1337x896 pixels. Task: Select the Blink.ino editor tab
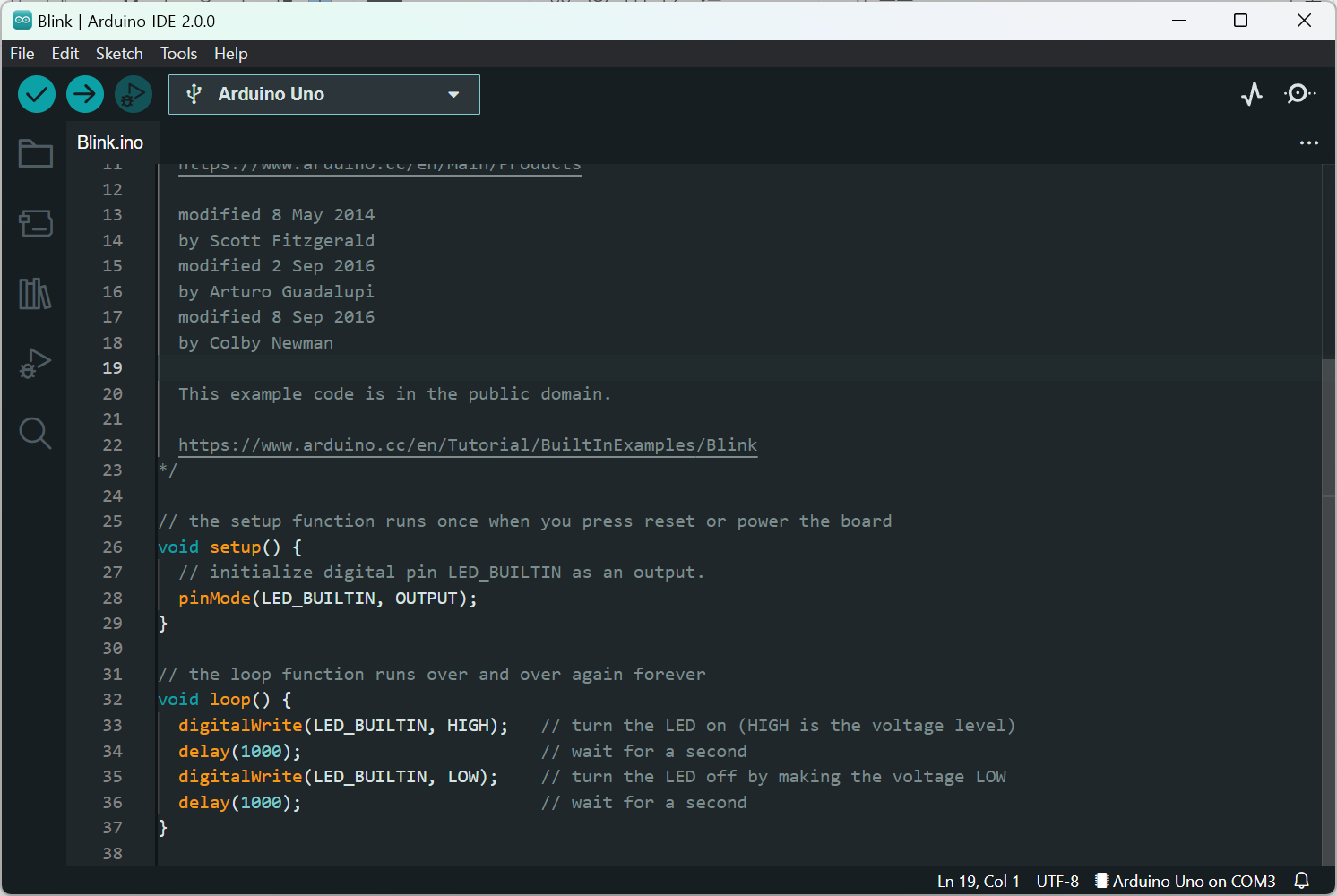pos(110,142)
